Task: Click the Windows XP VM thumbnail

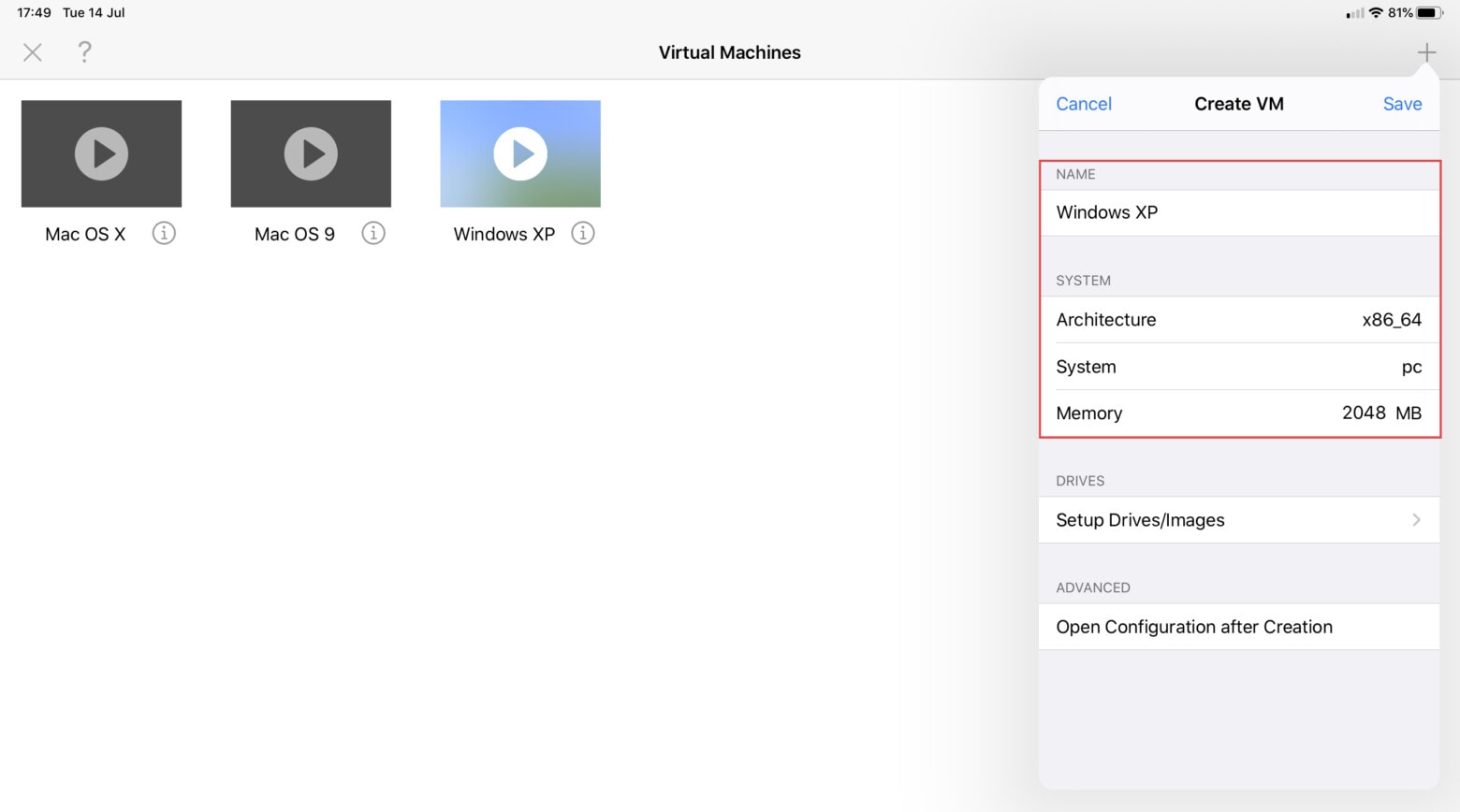Action: click(x=520, y=153)
